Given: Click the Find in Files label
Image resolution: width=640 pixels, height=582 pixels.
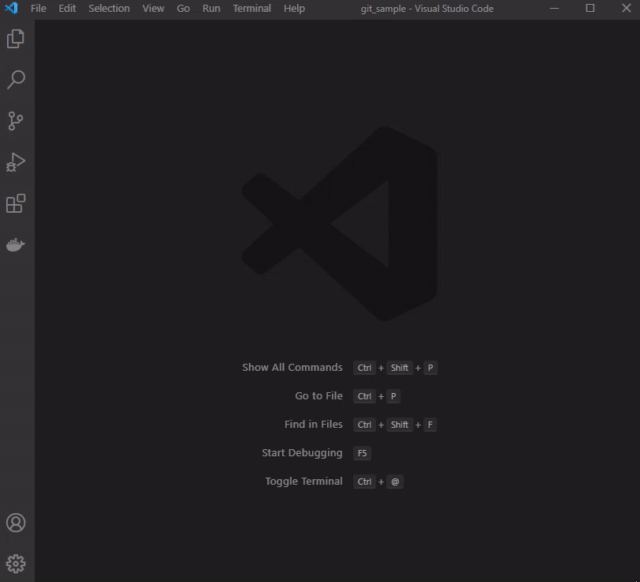Looking at the screenshot, I should 313,424.
